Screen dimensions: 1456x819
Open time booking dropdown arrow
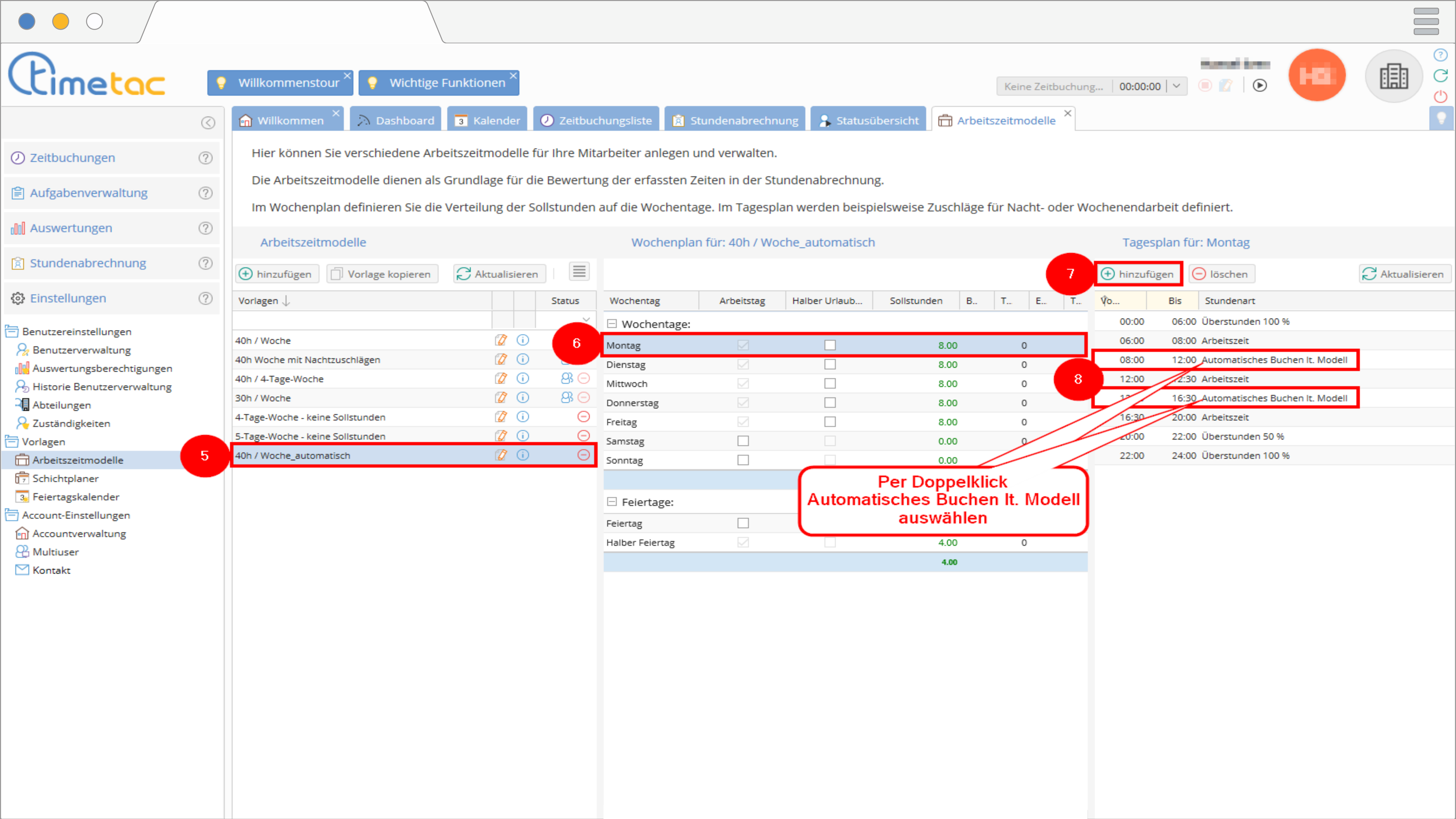point(1177,86)
